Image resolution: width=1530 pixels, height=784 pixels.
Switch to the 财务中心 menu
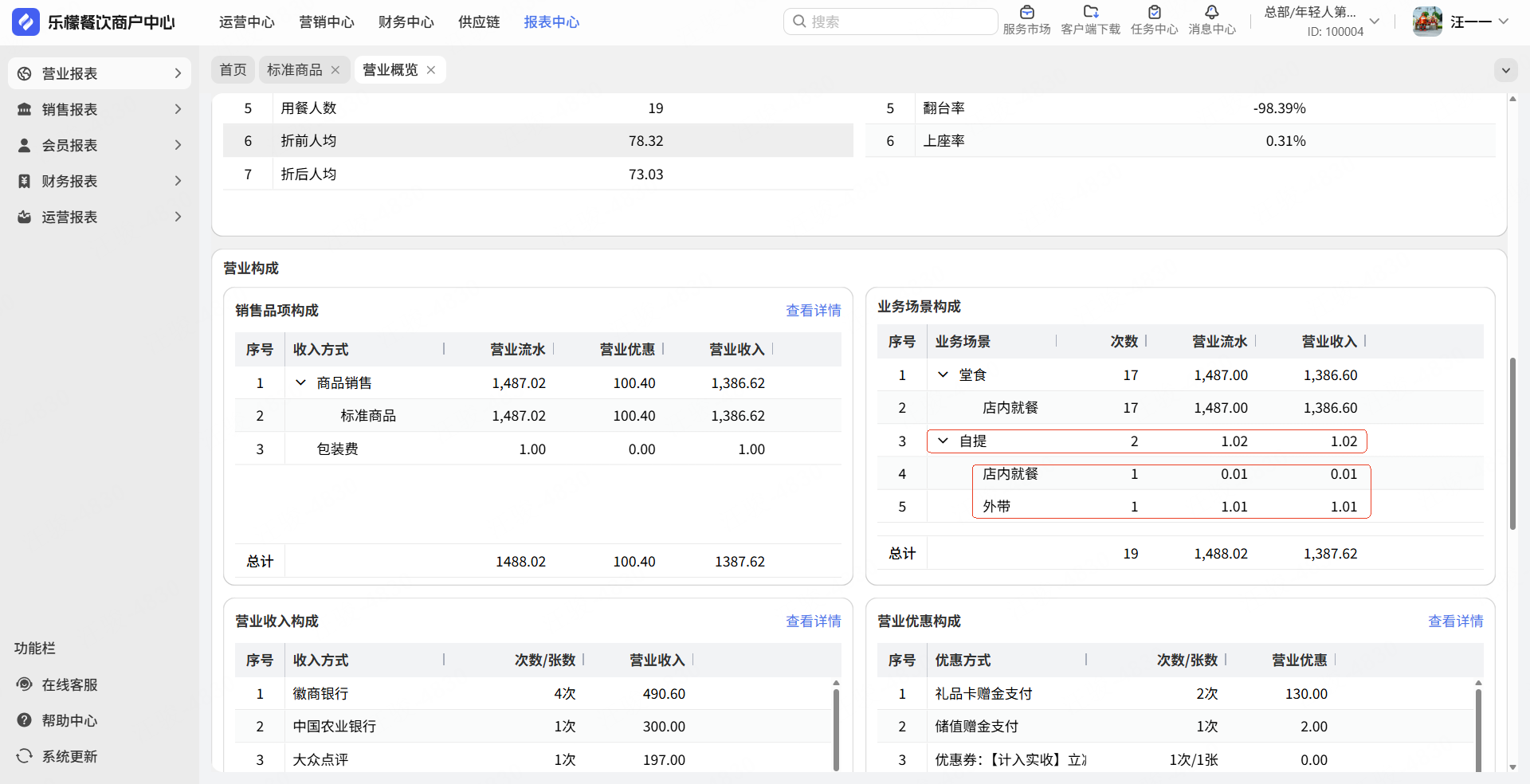tap(406, 22)
